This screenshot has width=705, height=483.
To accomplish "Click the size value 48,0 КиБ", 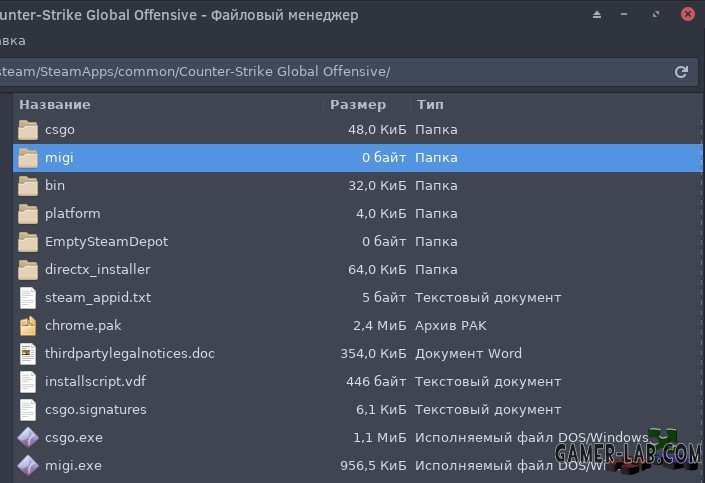I will click(x=377, y=130).
